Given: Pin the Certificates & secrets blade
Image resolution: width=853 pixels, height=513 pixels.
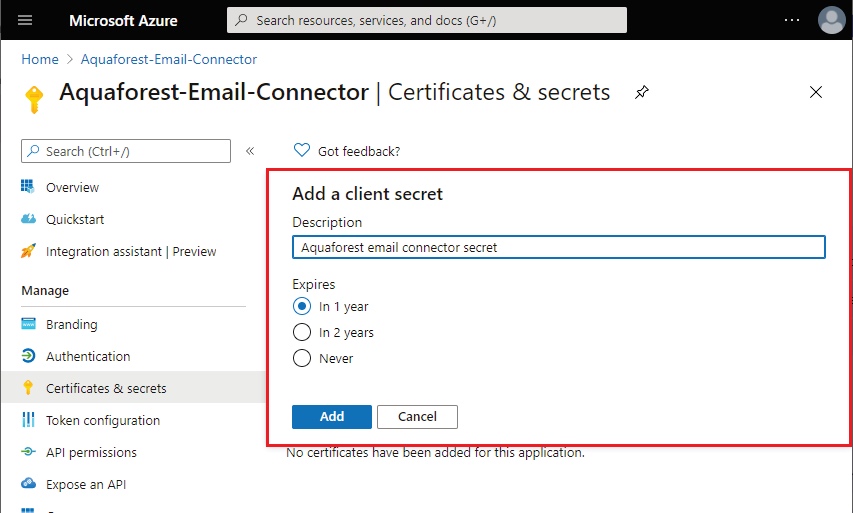Looking at the screenshot, I should (641, 92).
